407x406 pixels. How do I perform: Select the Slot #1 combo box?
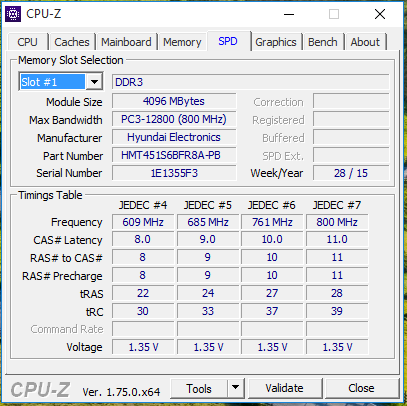point(61,82)
